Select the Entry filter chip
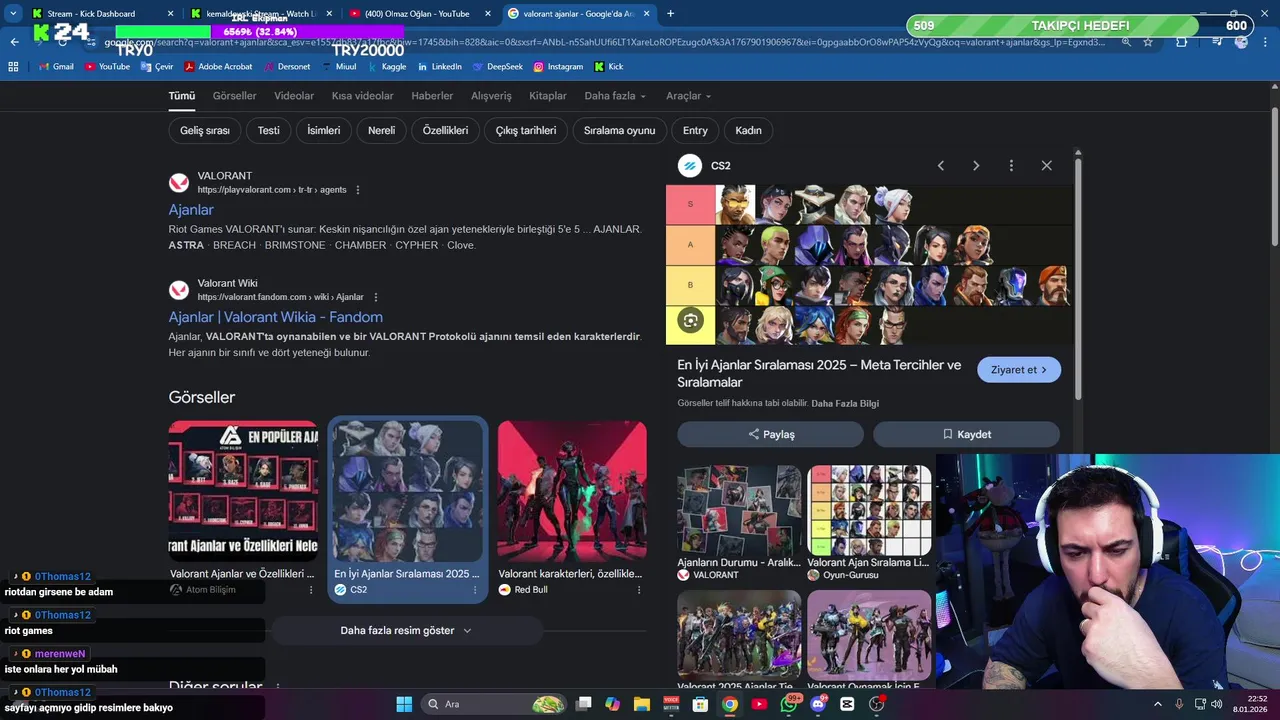Image resolution: width=1280 pixels, height=720 pixels. tap(695, 130)
